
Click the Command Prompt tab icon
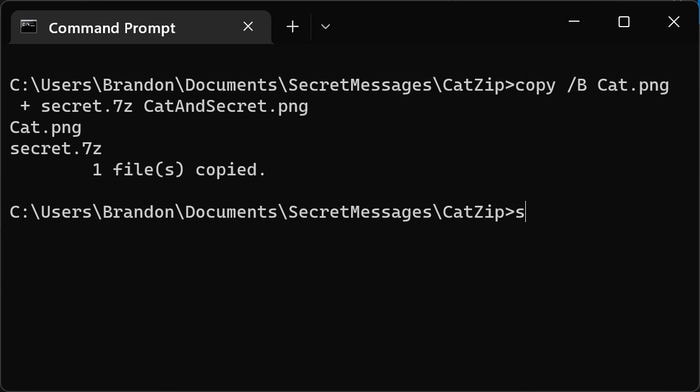29,27
